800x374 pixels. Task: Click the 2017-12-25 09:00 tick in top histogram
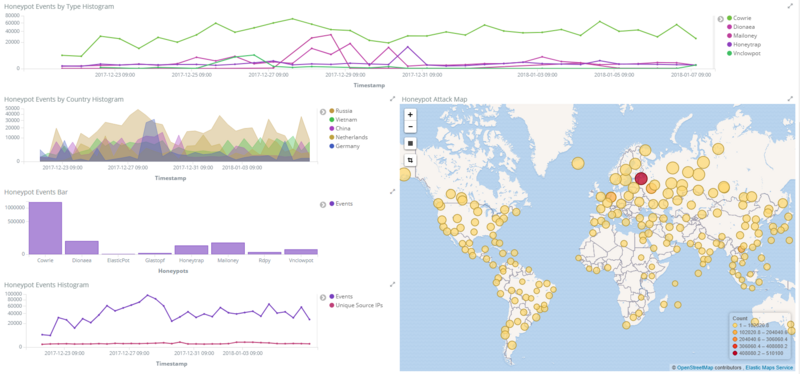tap(192, 74)
